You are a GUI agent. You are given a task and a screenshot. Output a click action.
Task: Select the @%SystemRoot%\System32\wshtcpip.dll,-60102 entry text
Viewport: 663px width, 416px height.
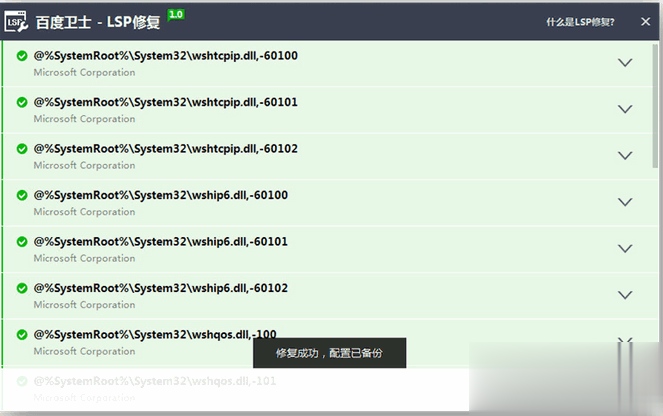(x=165, y=149)
